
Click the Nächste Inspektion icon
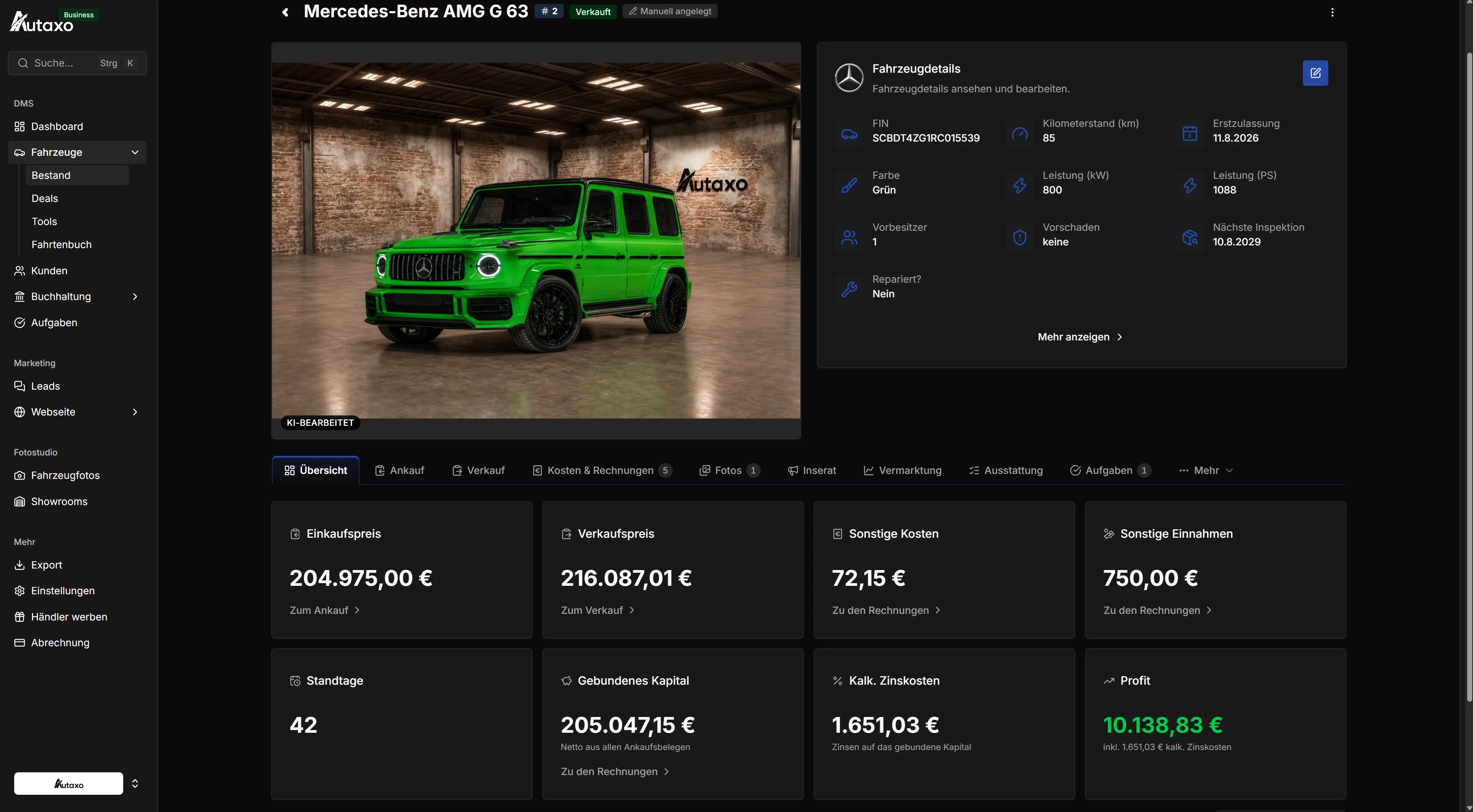coord(1190,237)
